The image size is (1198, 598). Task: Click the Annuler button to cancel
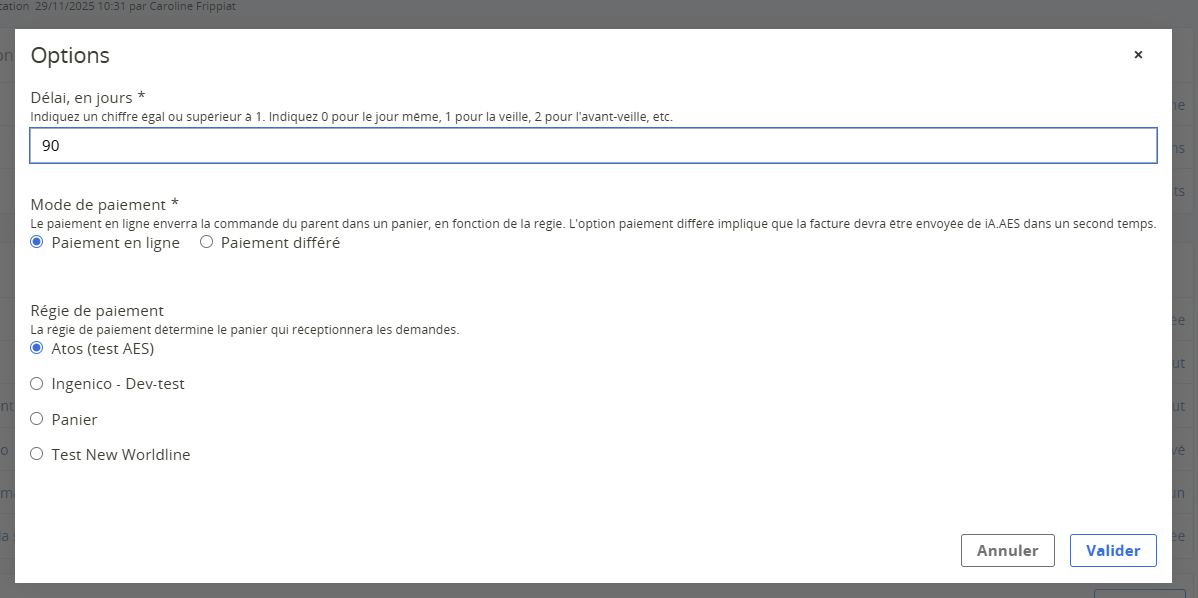coord(1007,550)
